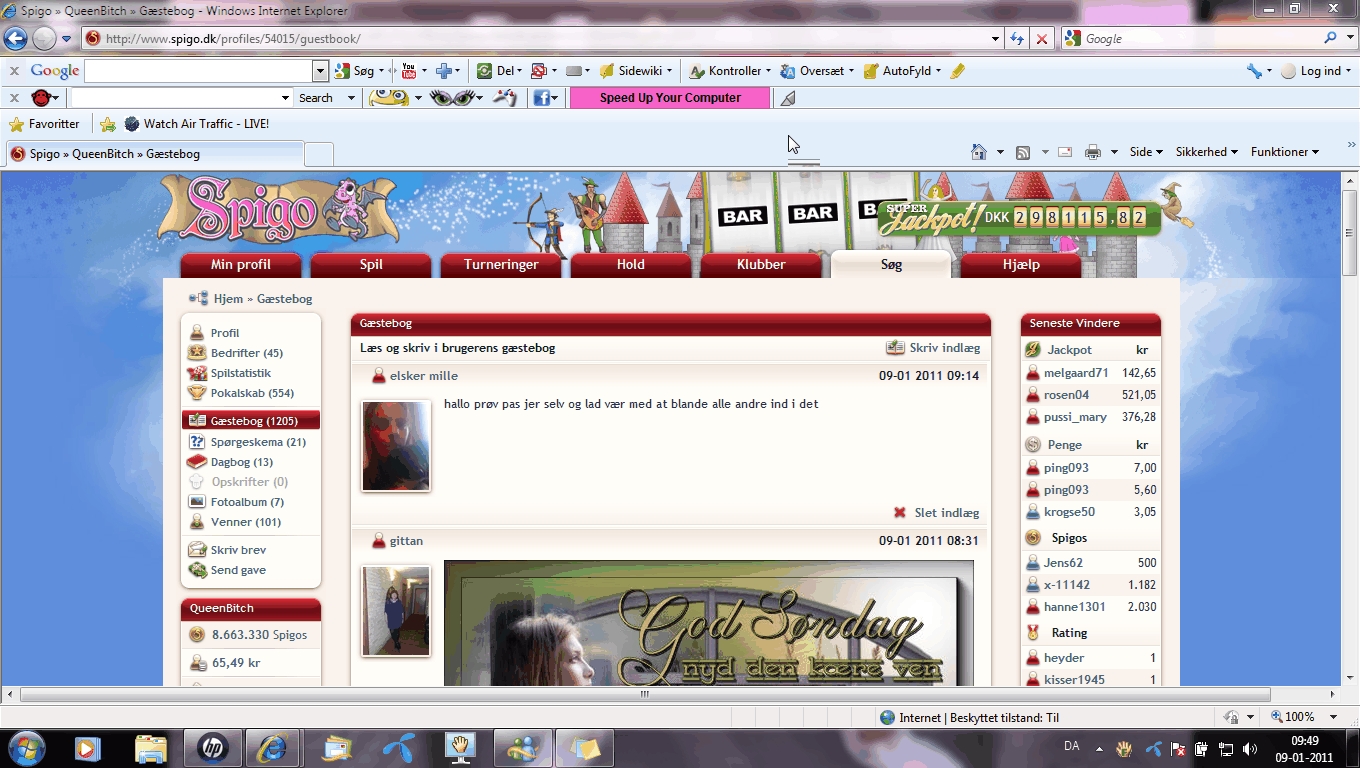Open the Funktioner dropdown menu

click(x=1284, y=152)
